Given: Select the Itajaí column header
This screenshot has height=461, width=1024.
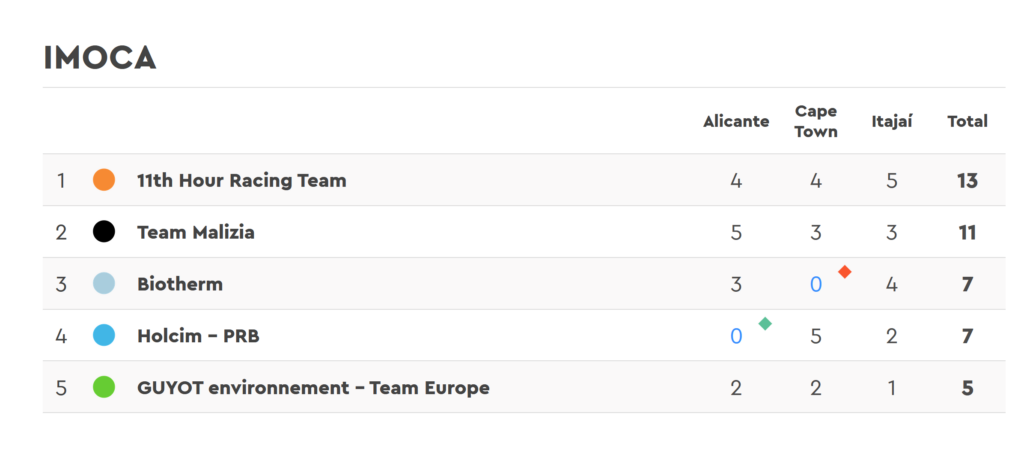Looking at the screenshot, I should (892, 121).
